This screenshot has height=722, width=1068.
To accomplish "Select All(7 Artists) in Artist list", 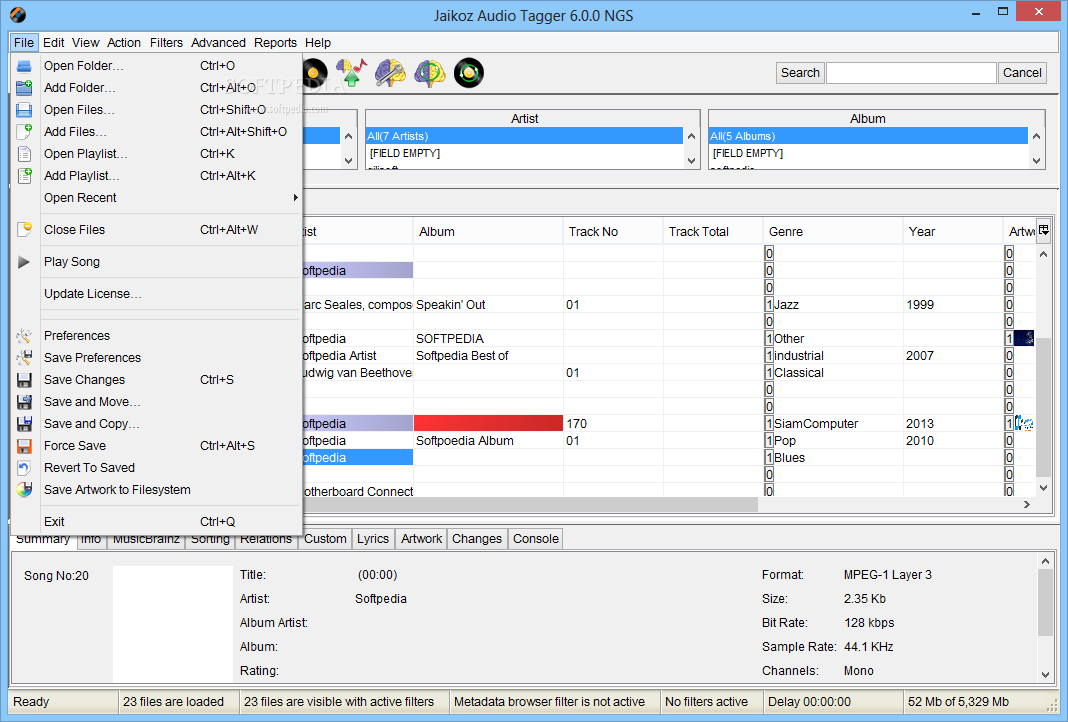I will (x=524, y=136).
